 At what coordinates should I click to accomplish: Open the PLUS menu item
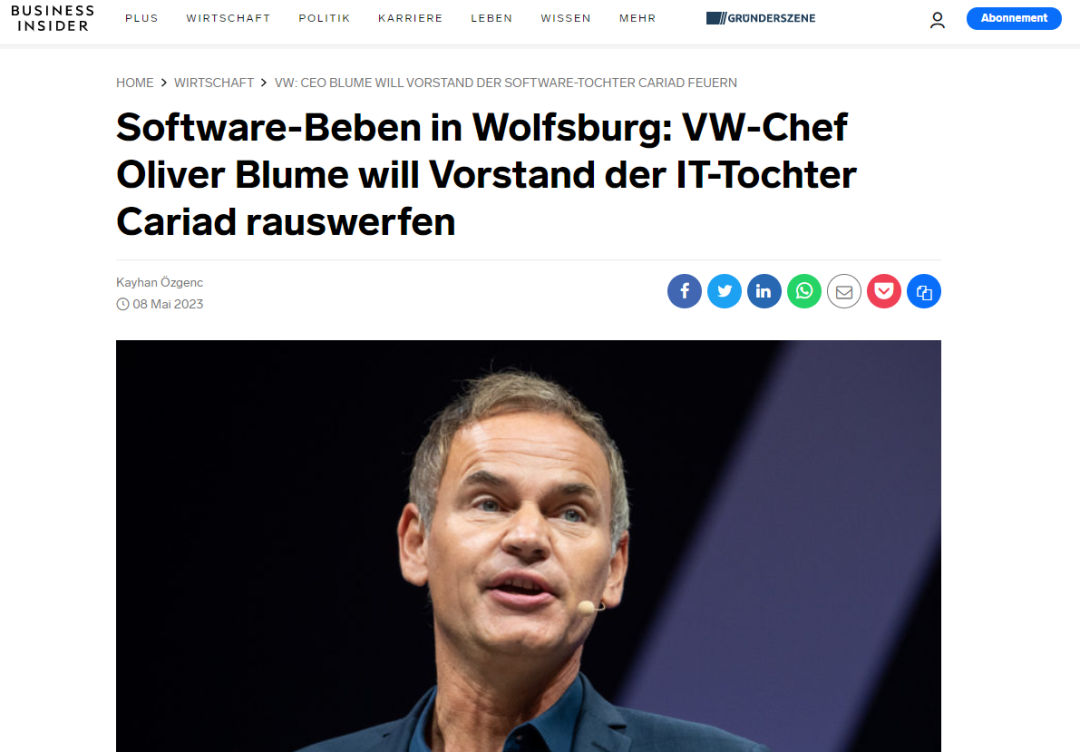142,19
